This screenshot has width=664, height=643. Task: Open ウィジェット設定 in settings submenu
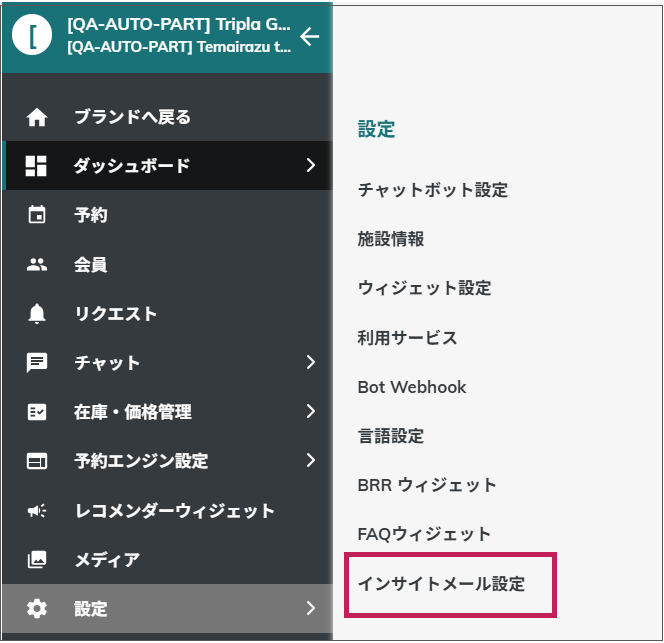point(425,288)
